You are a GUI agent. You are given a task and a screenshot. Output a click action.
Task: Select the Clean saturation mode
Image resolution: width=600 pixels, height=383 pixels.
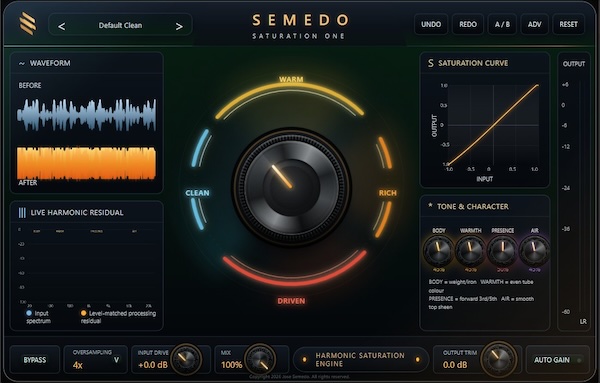tap(197, 193)
